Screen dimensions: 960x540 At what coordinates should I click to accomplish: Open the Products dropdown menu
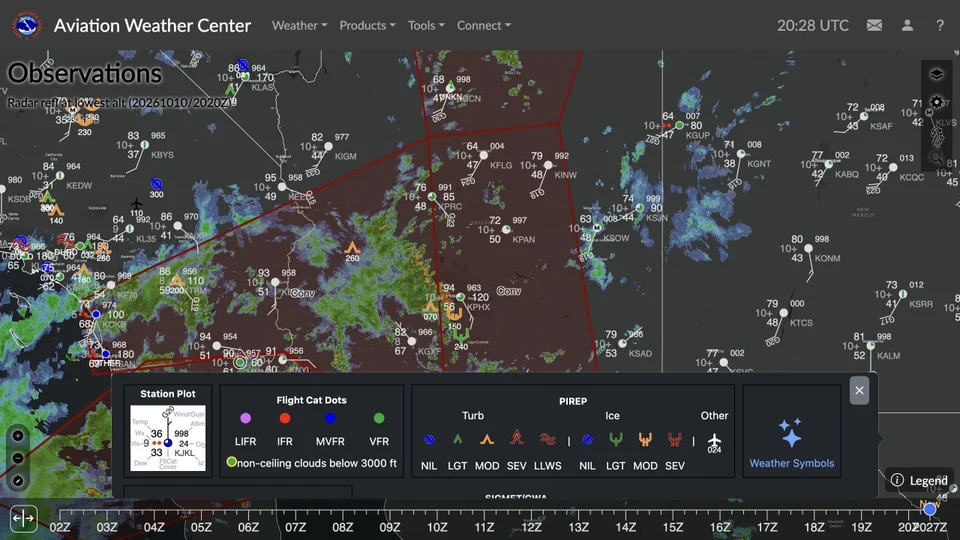(x=367, y=25)
